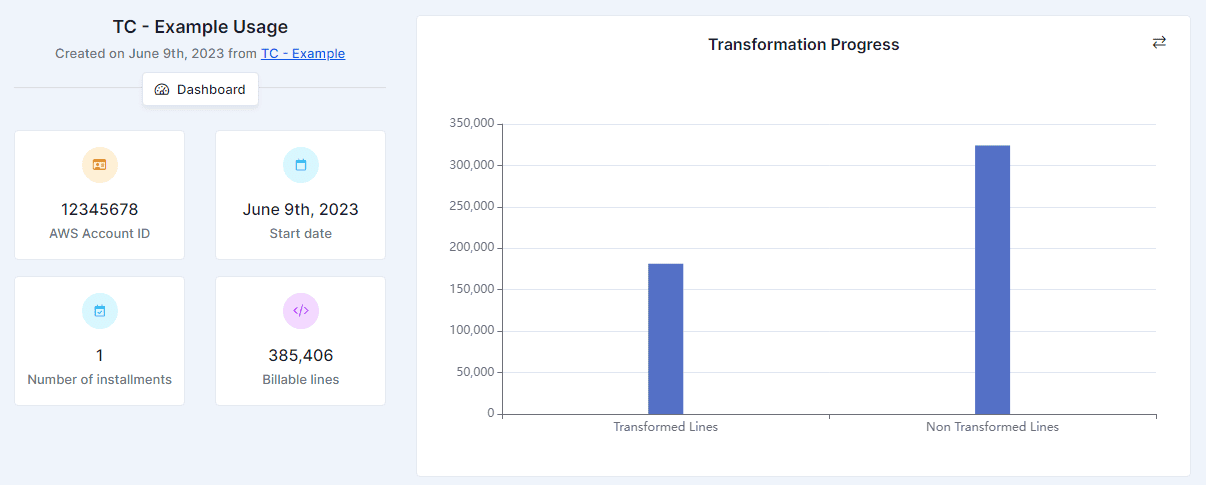Click the 385,406 billable lines value
Image resolution: width=1206 pixels, height=485 pixels.
[x=300, y=356]
